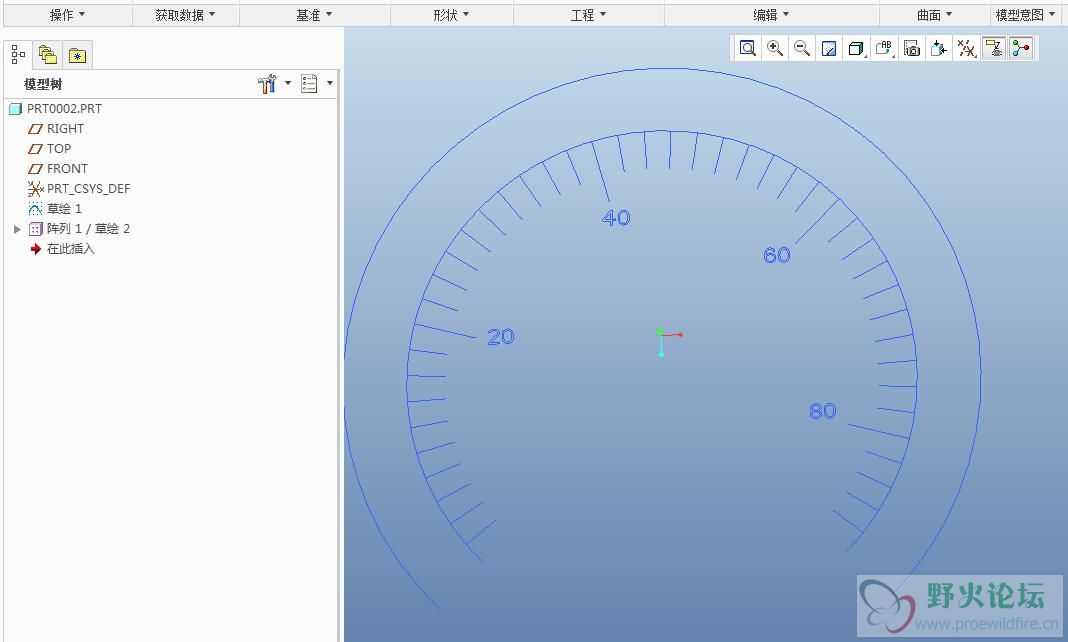The height and width of the screenshot is (642, 1068).
Task: Click the FRONT plane icon
Action: tap(35, 168)
